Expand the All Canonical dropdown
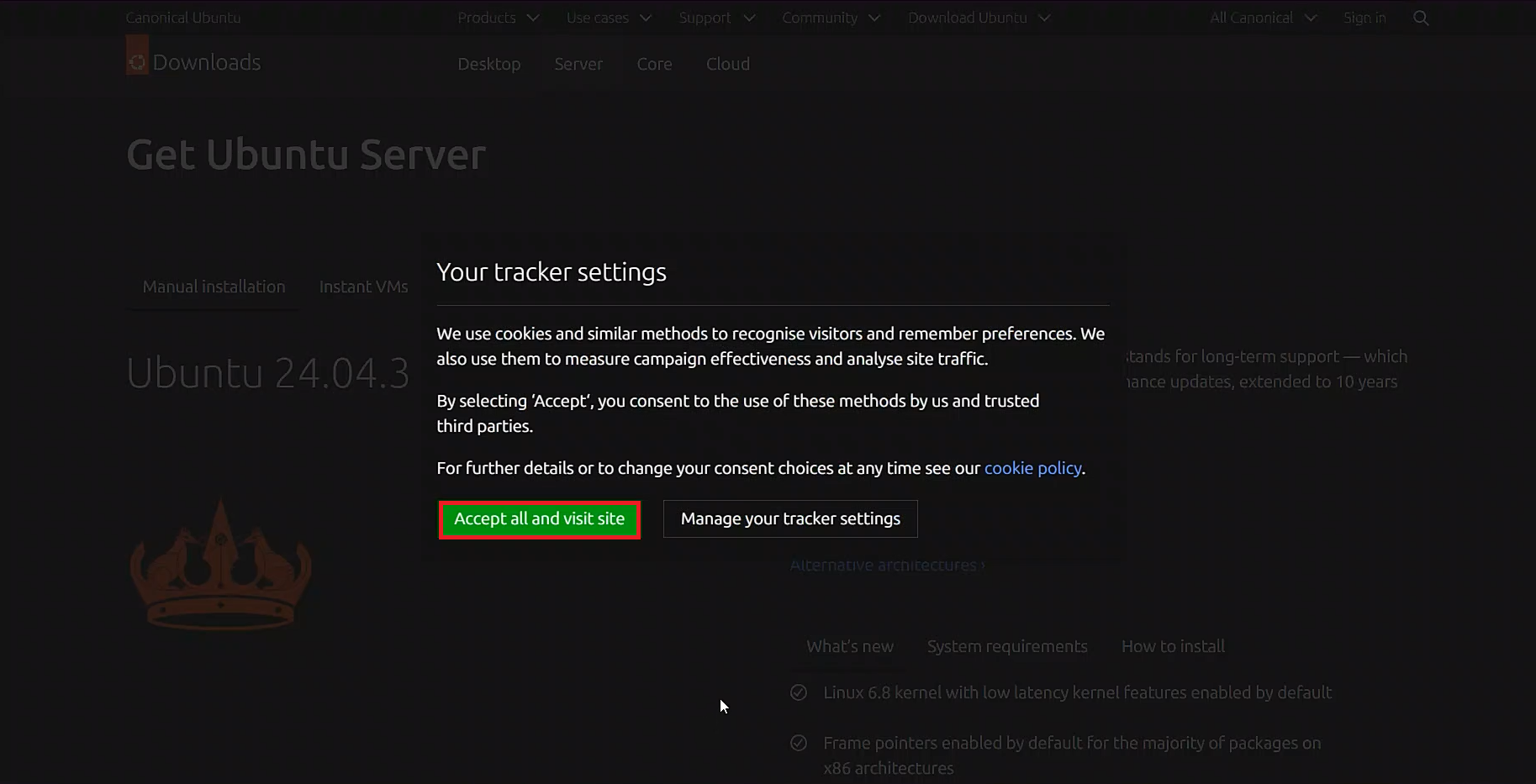This screenshot has width=1536, height=784. click(1263, 18)
